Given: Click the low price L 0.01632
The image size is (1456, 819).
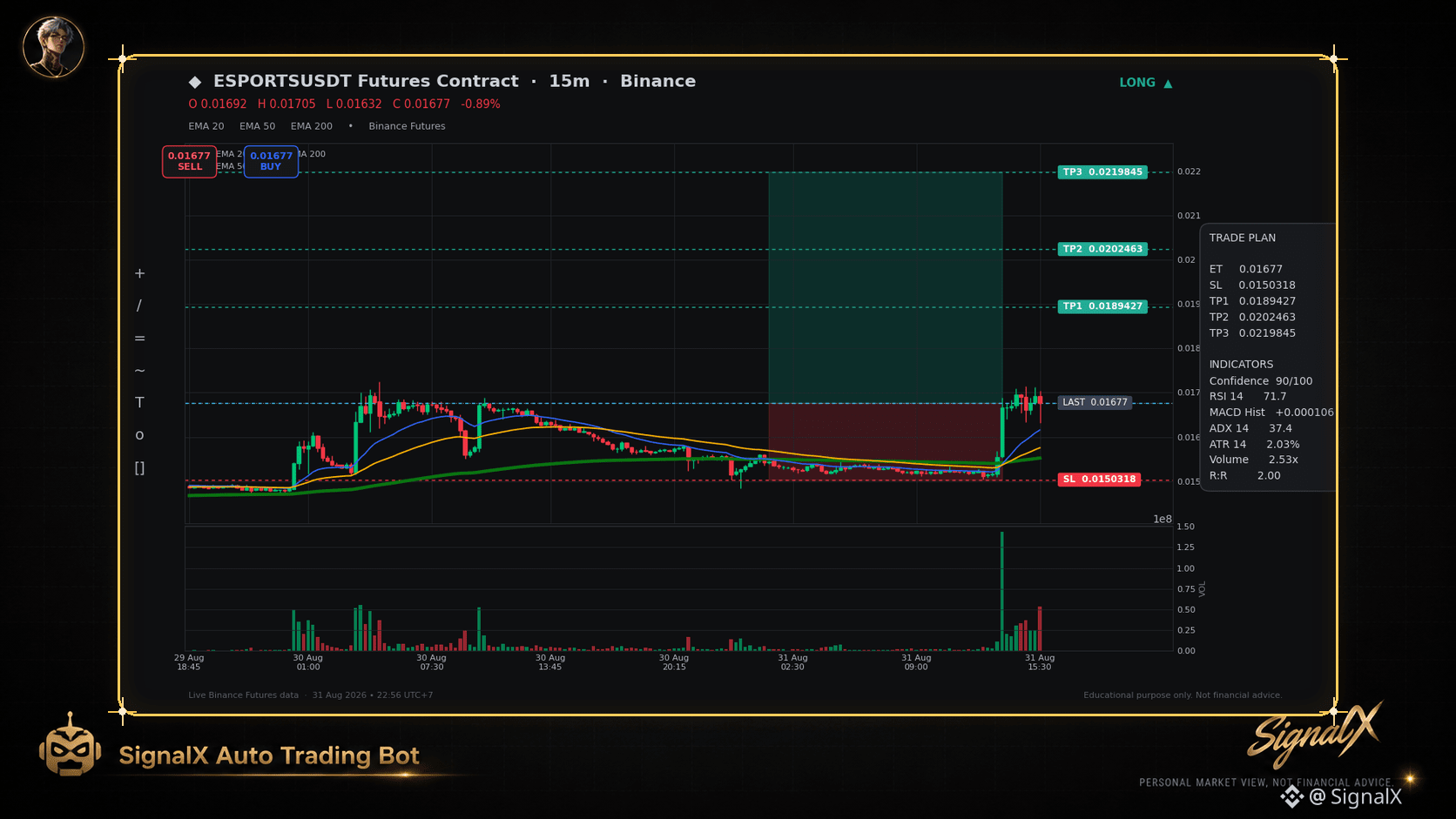Looking at the screenshot, I should coord(354,104).
